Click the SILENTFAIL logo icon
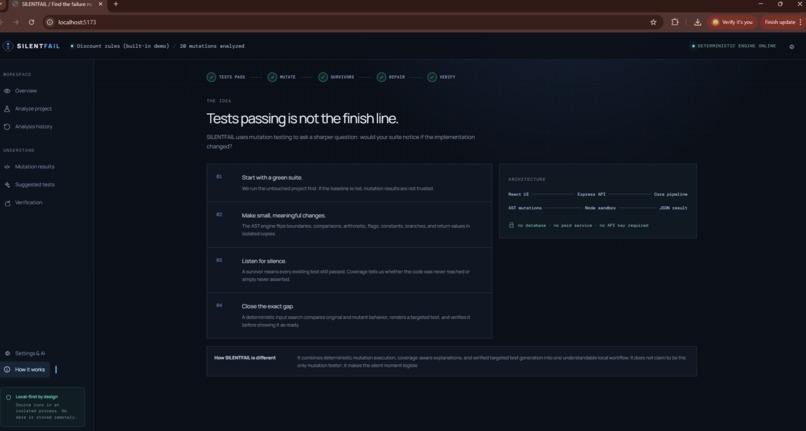The width and height of the screenshot is (806, 431). tap(8, 46)
